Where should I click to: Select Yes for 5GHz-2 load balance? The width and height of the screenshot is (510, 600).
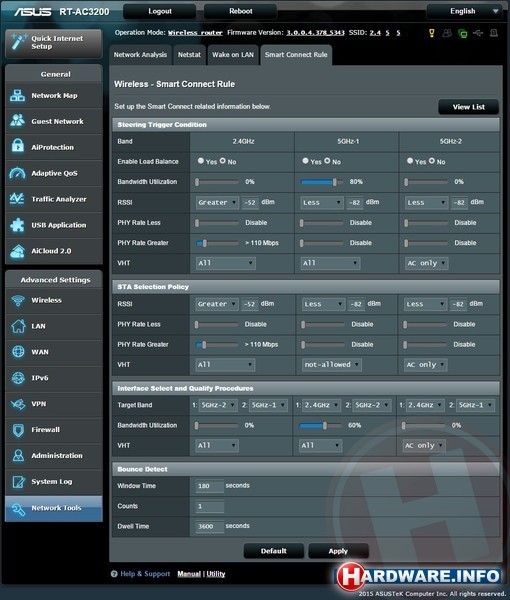point(410,161)
